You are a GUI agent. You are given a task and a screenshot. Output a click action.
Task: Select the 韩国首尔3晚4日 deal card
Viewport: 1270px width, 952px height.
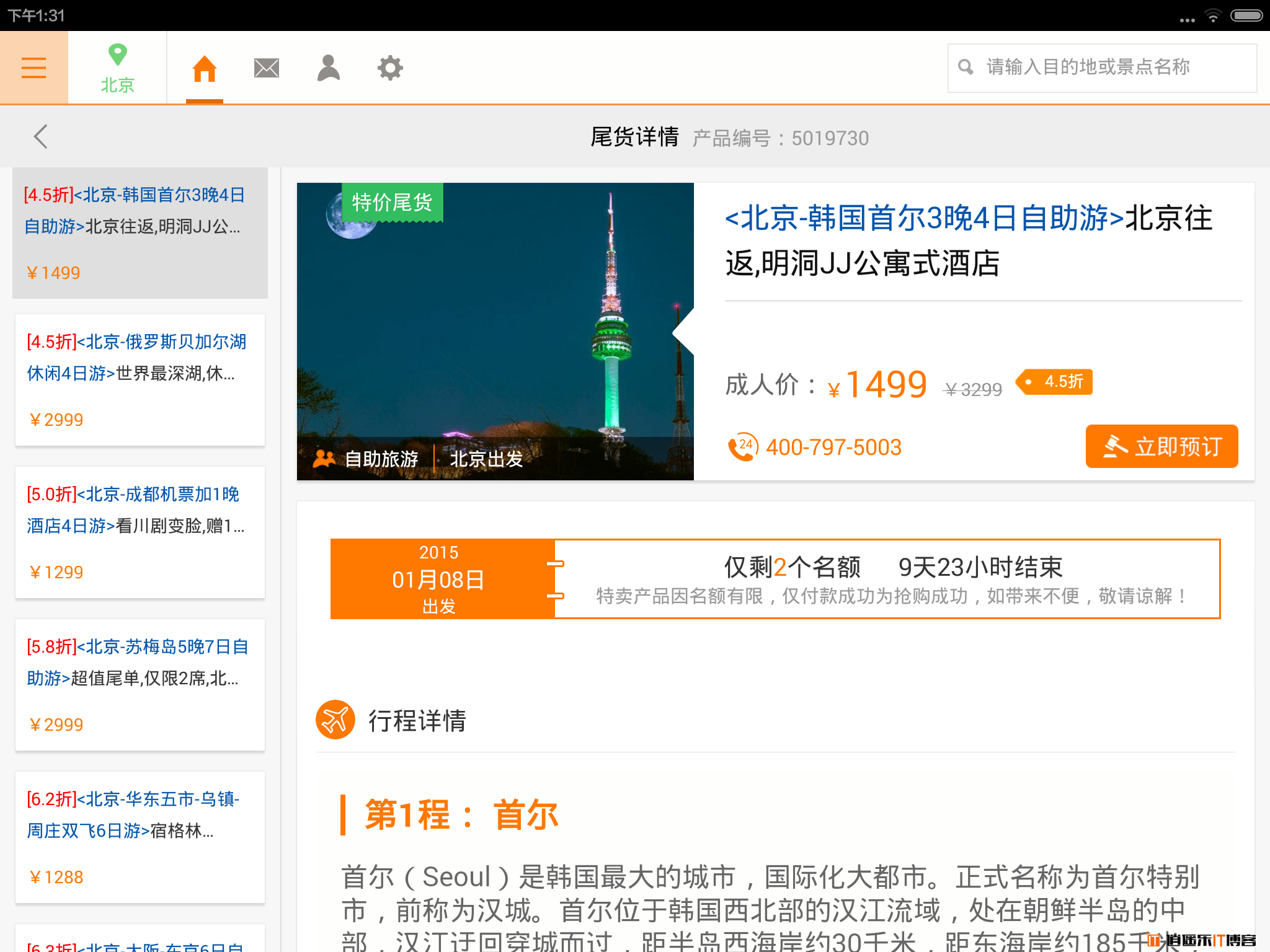(140, 233)
